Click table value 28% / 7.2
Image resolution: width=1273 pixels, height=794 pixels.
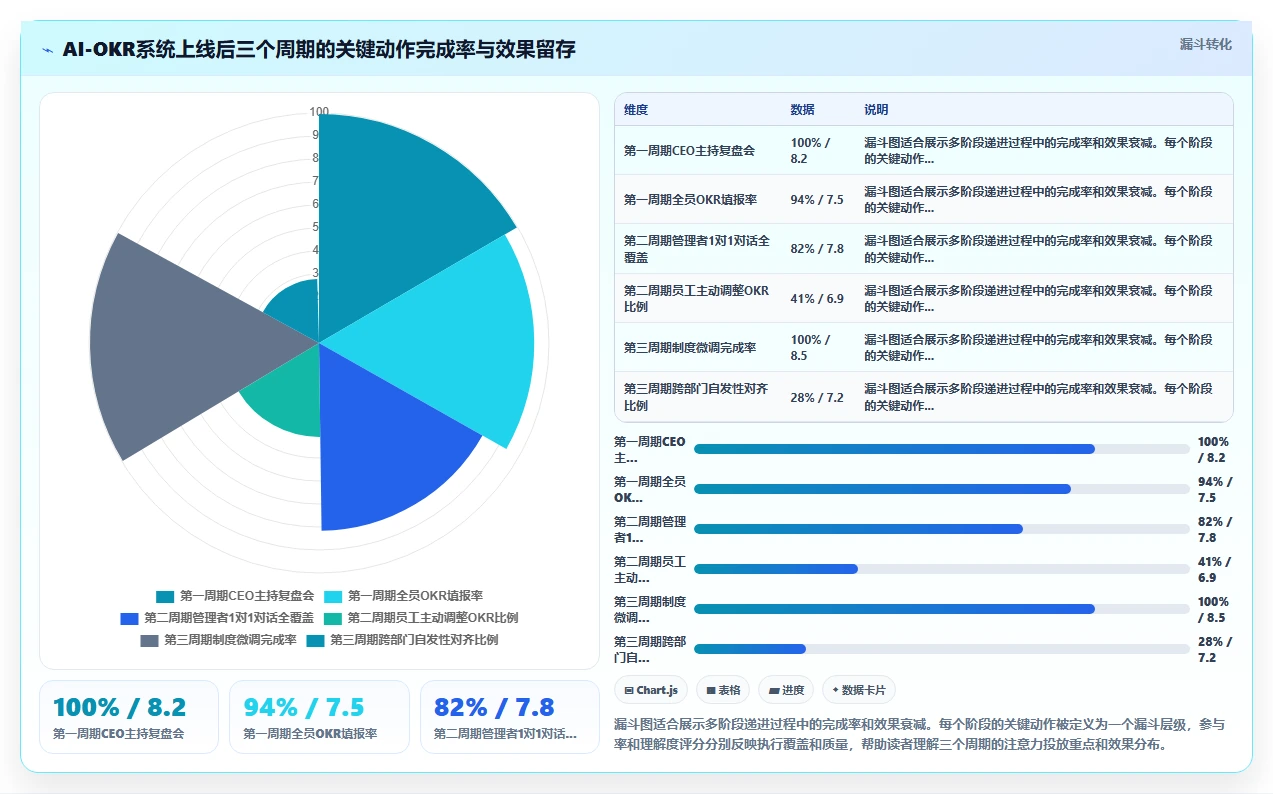pos(817,397)
